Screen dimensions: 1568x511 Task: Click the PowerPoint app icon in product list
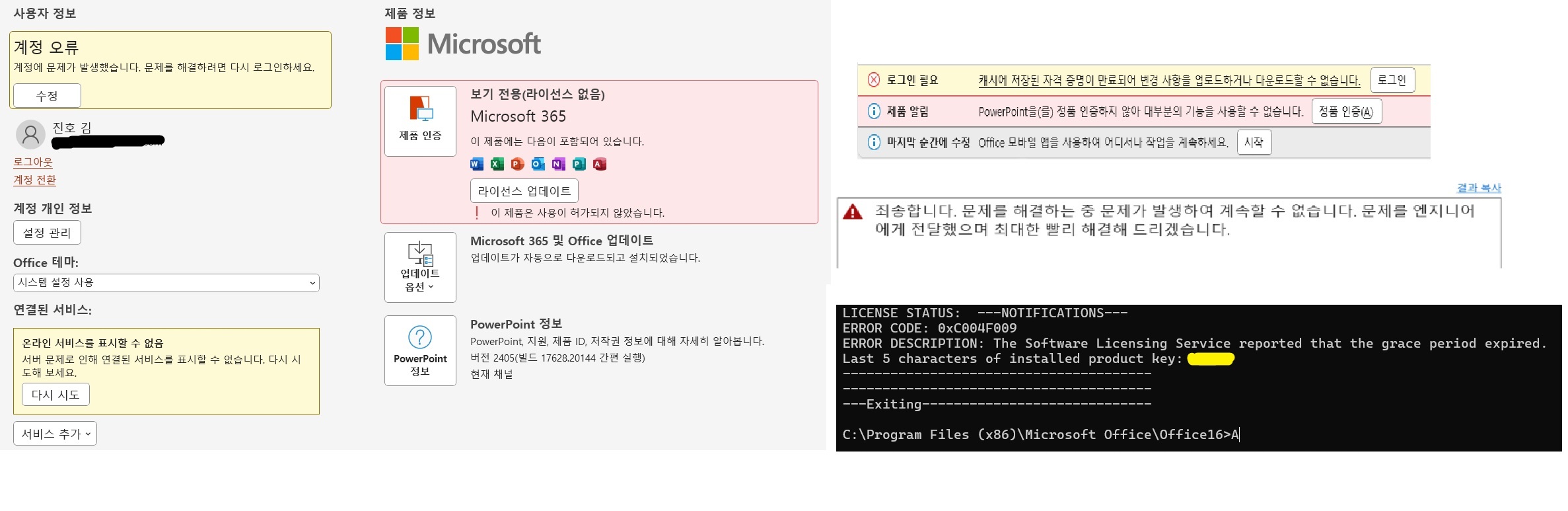518,164
